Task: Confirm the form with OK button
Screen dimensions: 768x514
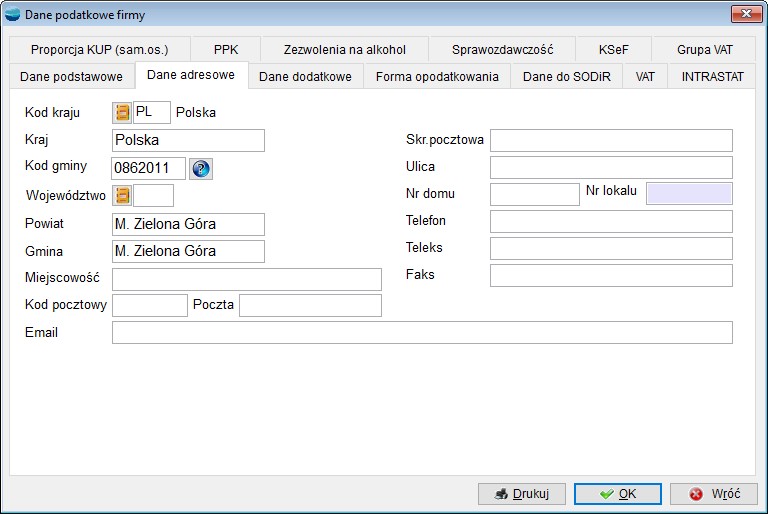Action: [616, 494]
